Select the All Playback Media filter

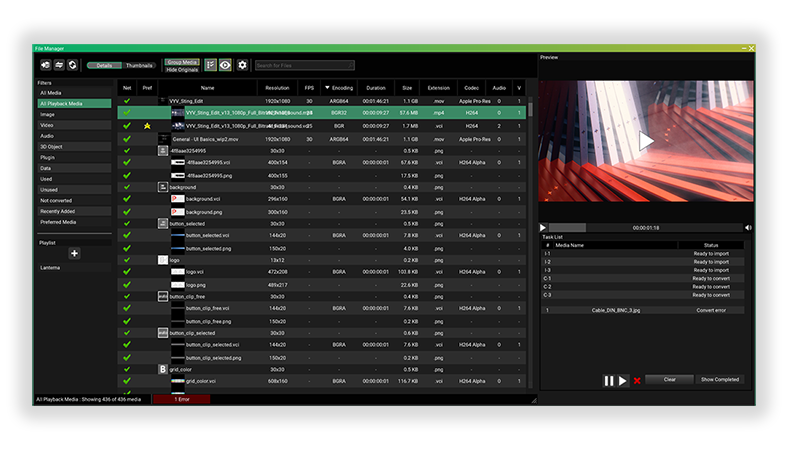click(x=74, y=104)
